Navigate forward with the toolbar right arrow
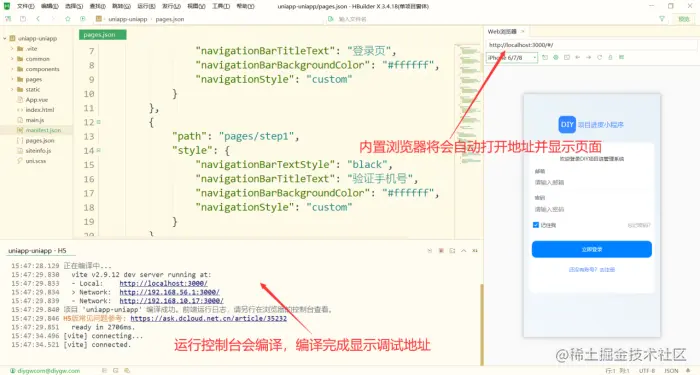This screenshot has height=376, width=700. coord(53,19)
